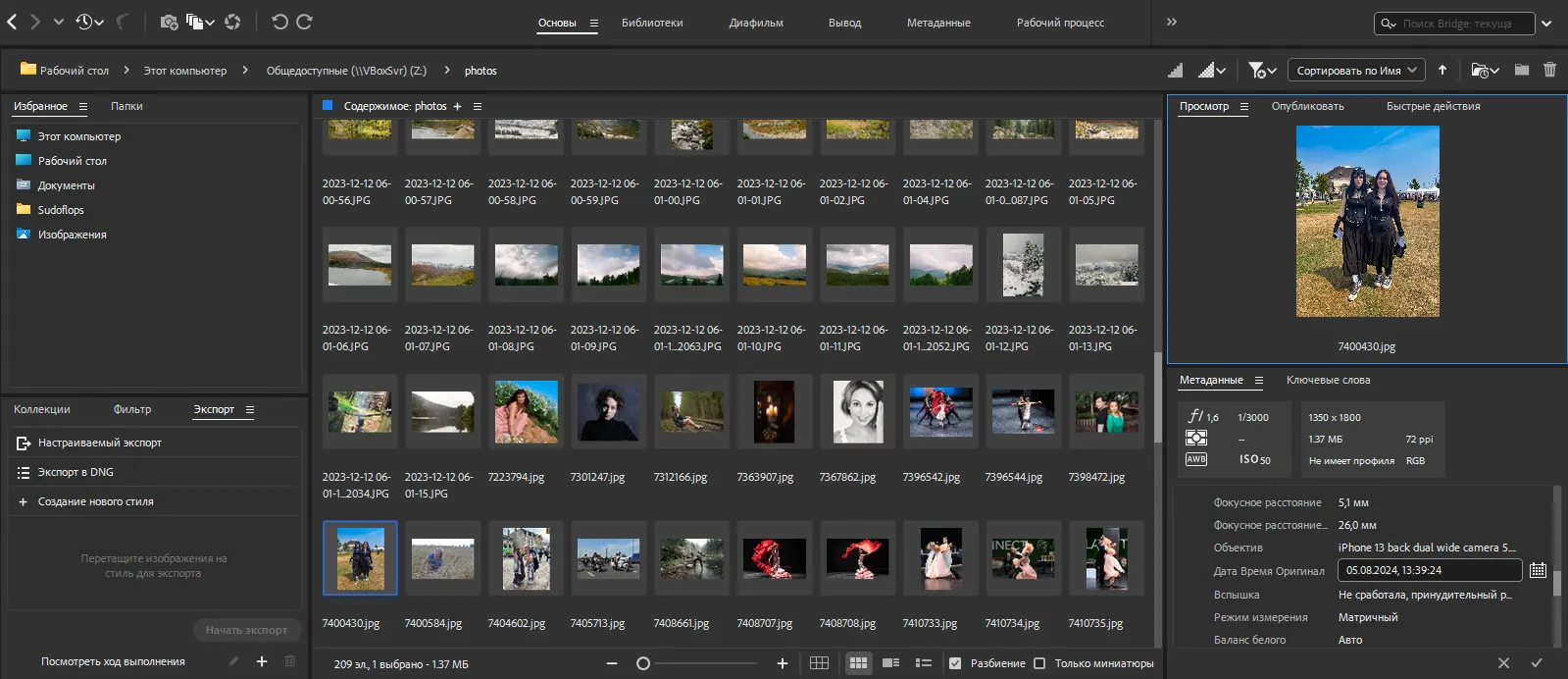Create a new folder via toolbar icon
This screenshot has height=679, width=1568.
point(1521,70)
